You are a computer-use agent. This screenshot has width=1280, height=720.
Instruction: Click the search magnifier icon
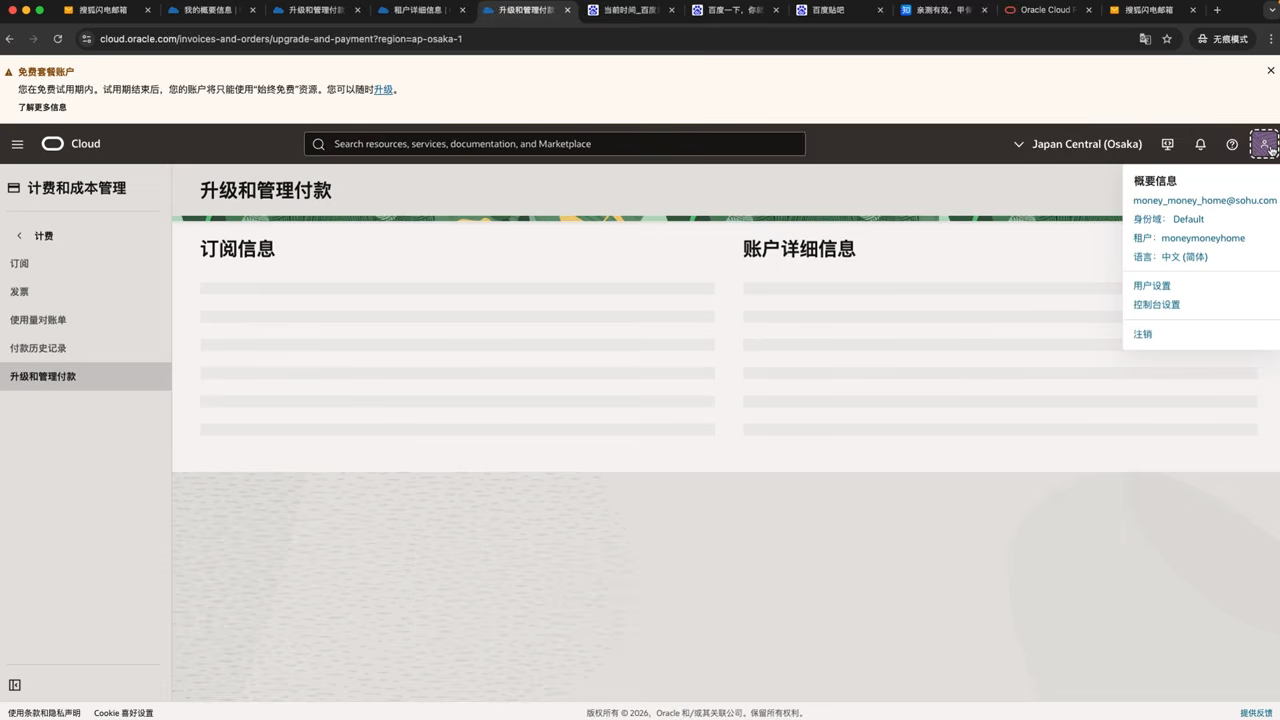tap(319, 144)
